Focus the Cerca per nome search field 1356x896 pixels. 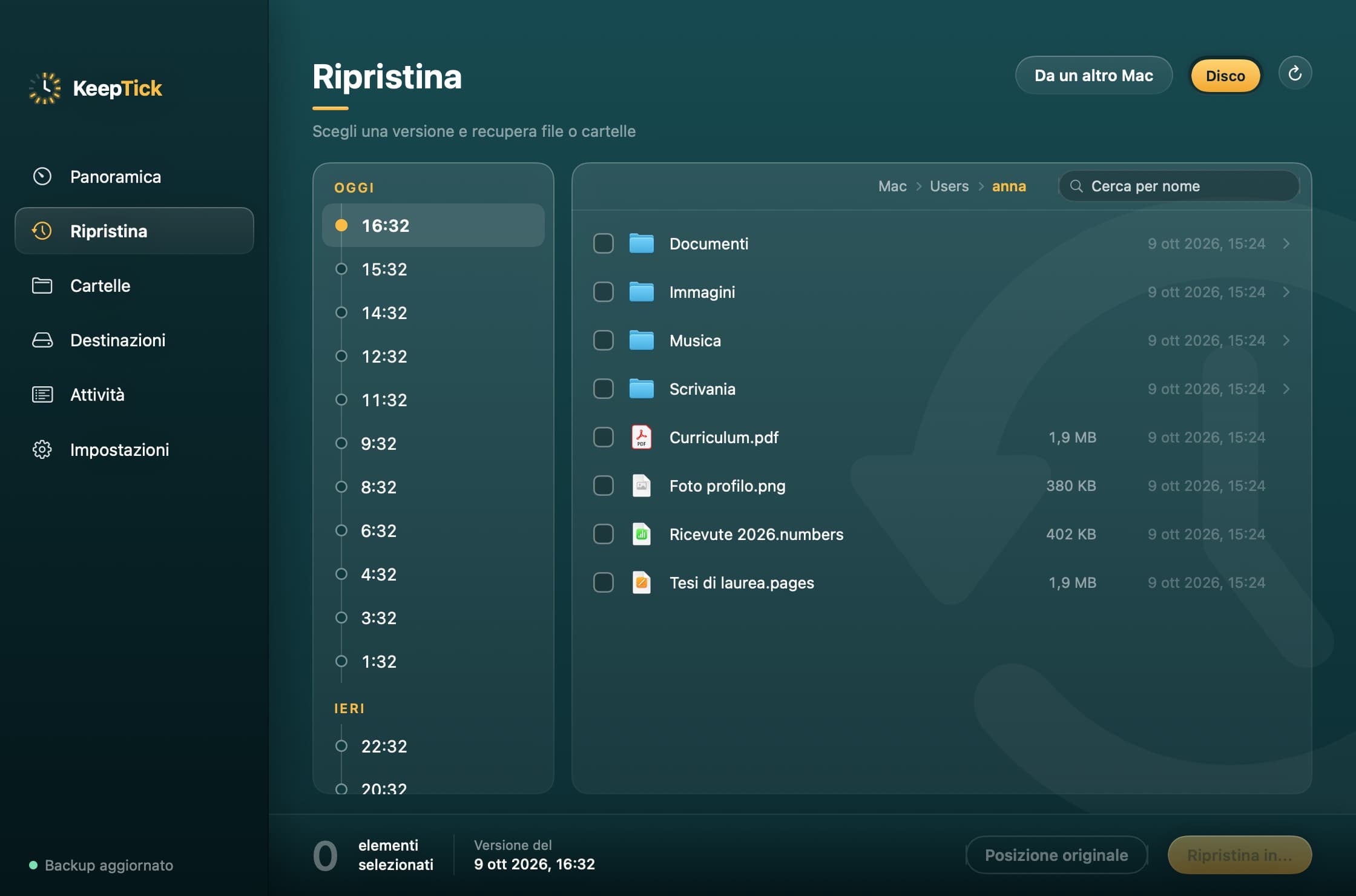(1179, 186)
